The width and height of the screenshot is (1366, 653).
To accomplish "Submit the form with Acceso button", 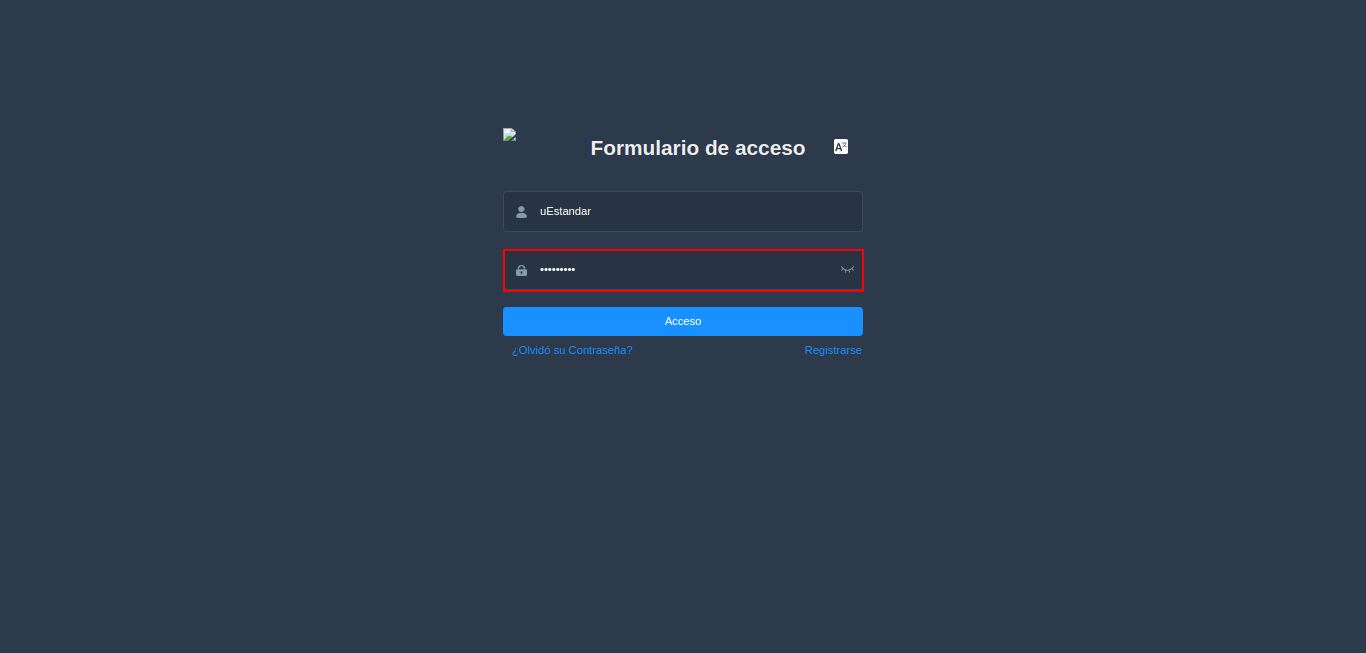I will click(683, 321).
